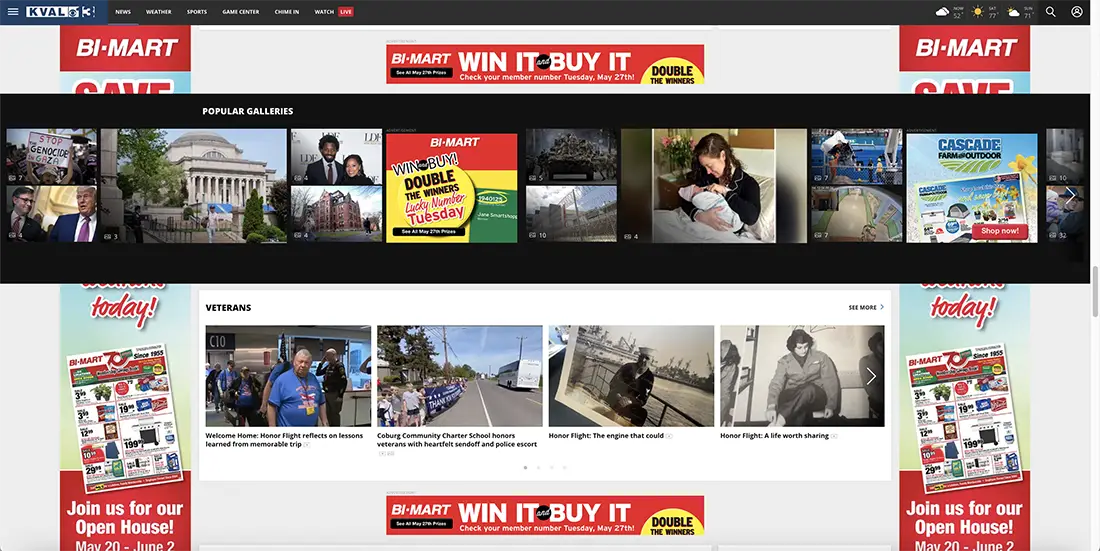1100x551 pixels.
Task: Open the LDF event couple gallery
Action: 336,156
